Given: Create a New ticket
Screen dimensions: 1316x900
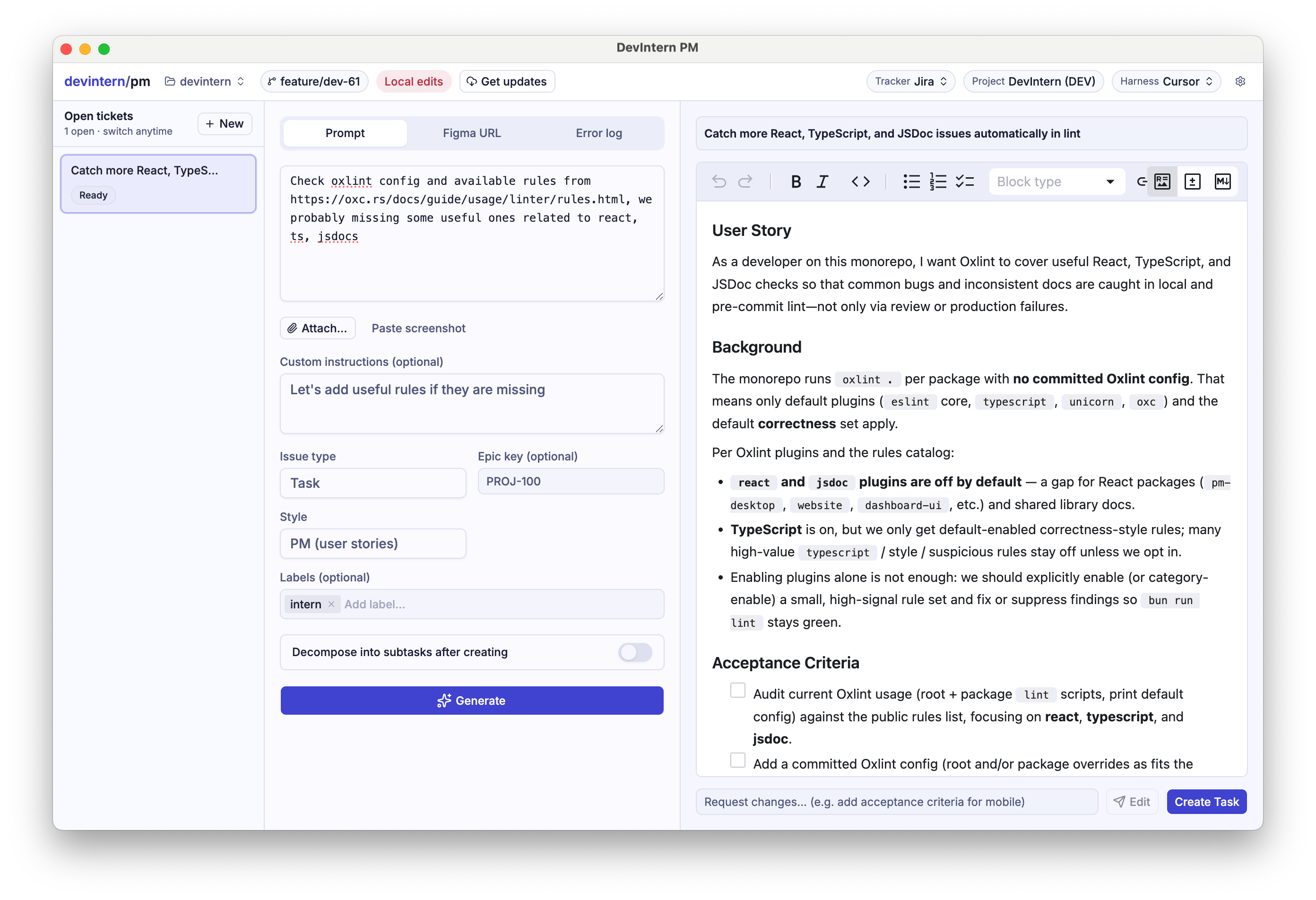Looking at the screenshot, I should (224, 123).
